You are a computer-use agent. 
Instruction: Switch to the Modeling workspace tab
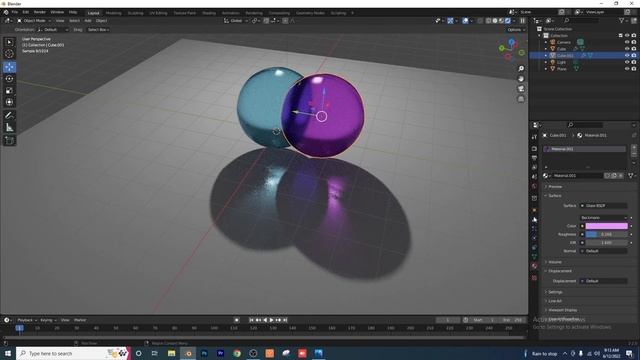(x=113, y=13)
